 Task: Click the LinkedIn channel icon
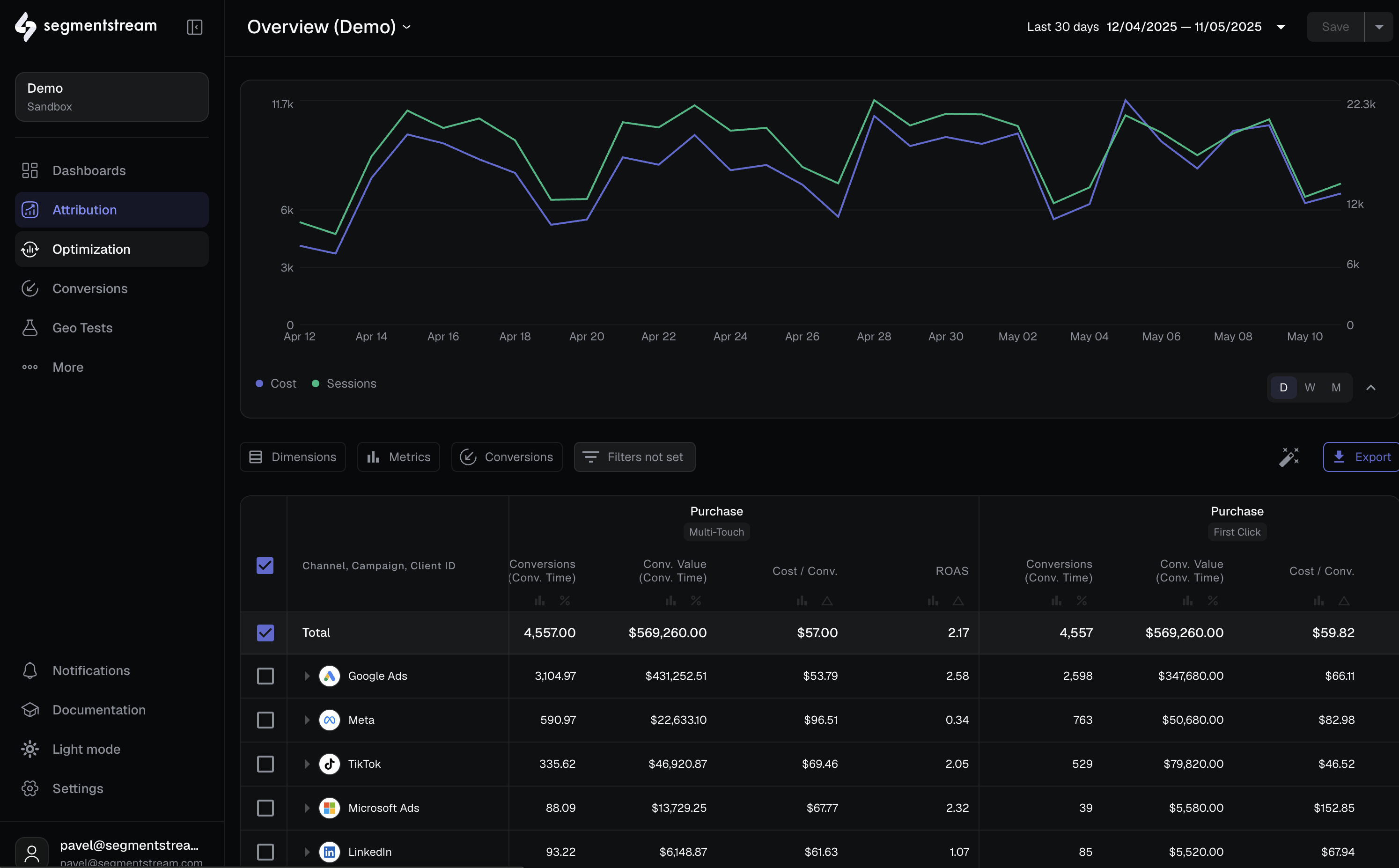coord(330,852)
